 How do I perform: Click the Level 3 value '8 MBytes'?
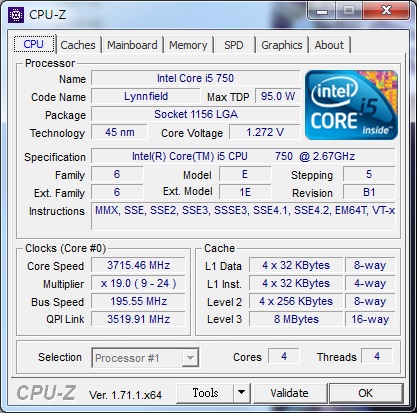(296, 319)
